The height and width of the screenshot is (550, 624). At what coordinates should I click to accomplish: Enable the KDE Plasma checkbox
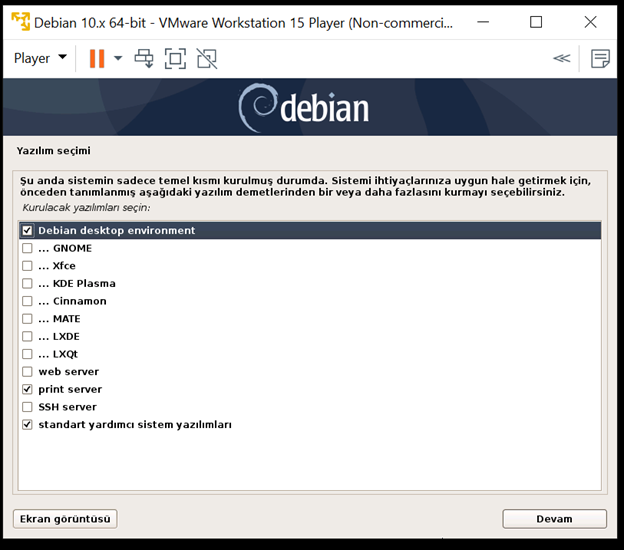(x=27, y=283)
